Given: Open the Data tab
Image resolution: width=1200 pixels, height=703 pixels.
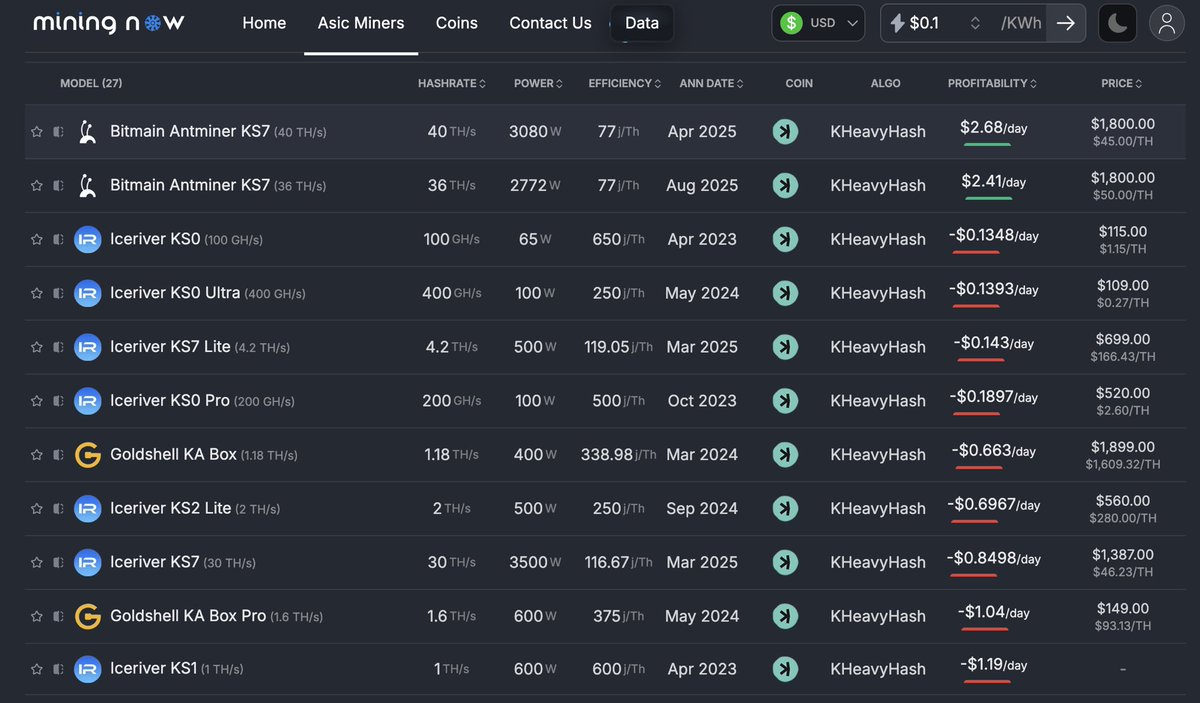Looking at the screenshot, I should click(x=642, y=23).
